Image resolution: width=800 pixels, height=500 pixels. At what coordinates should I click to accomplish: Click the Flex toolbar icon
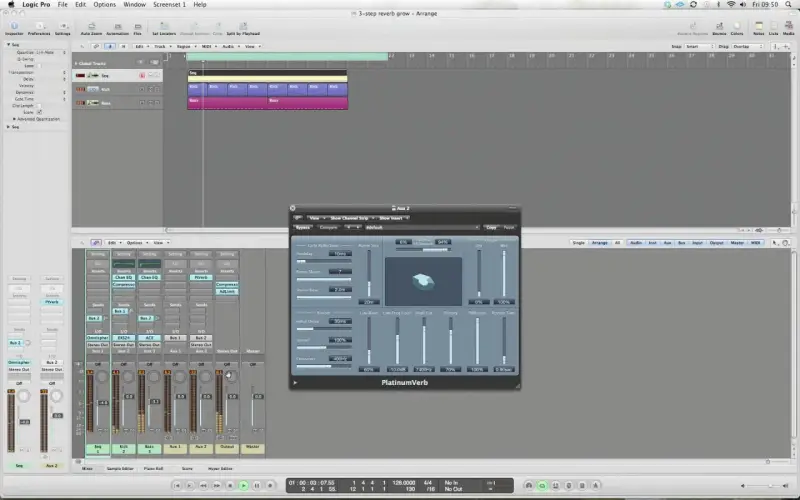coord(137,29)
